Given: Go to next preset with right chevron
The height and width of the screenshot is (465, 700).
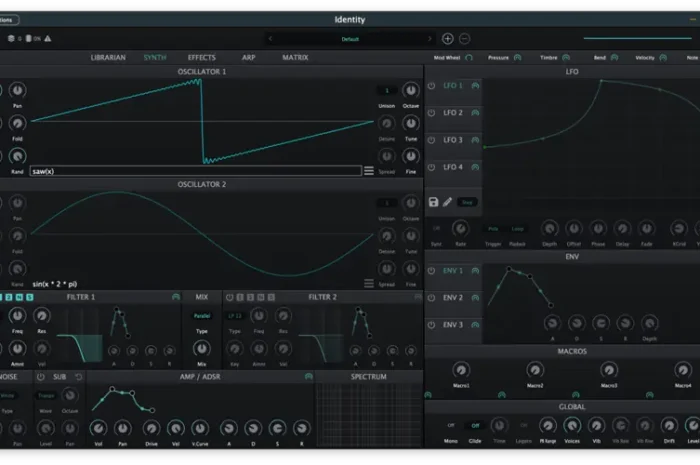Looking at the screenshot, I should (429, 39).
